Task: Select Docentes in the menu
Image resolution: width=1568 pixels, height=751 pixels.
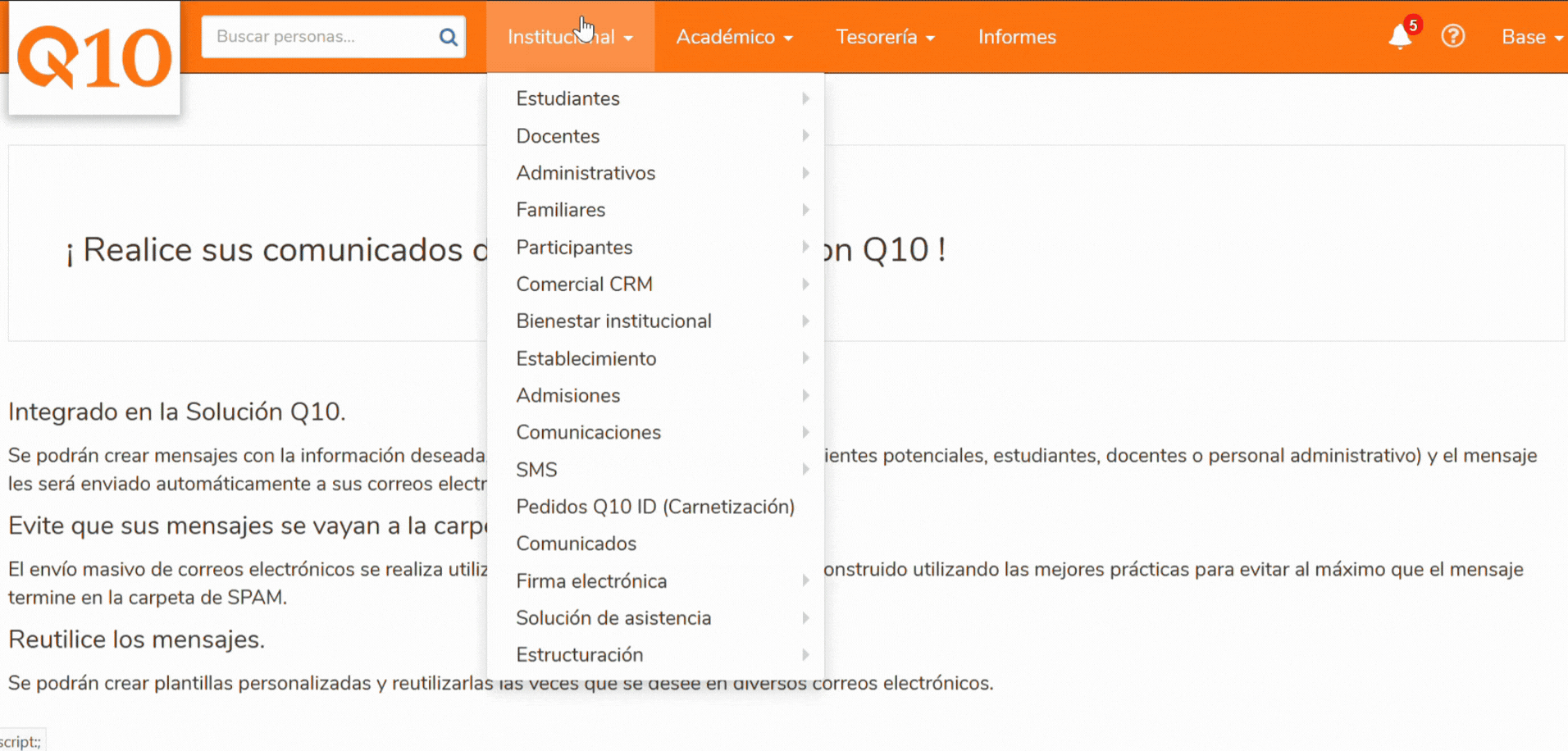Action: pos(656,136)
